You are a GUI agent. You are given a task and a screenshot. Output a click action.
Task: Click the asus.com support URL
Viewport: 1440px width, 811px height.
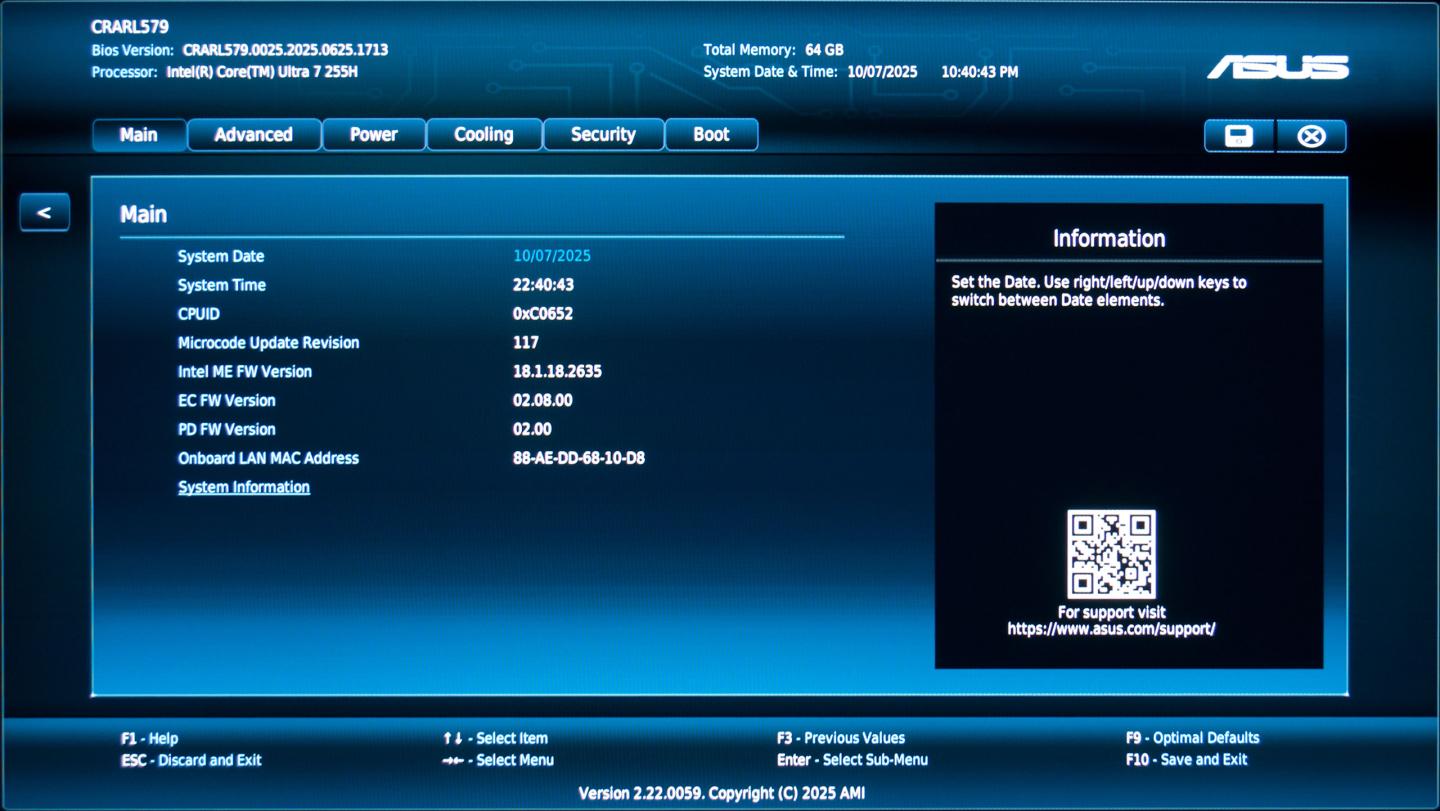[1111, 629]
